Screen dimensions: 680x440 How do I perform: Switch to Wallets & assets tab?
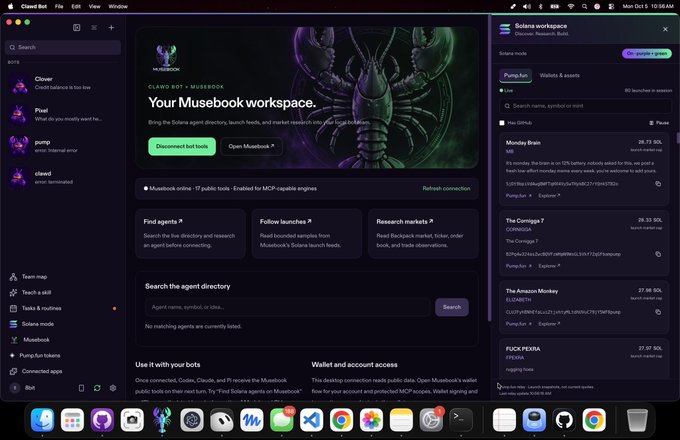559,75
